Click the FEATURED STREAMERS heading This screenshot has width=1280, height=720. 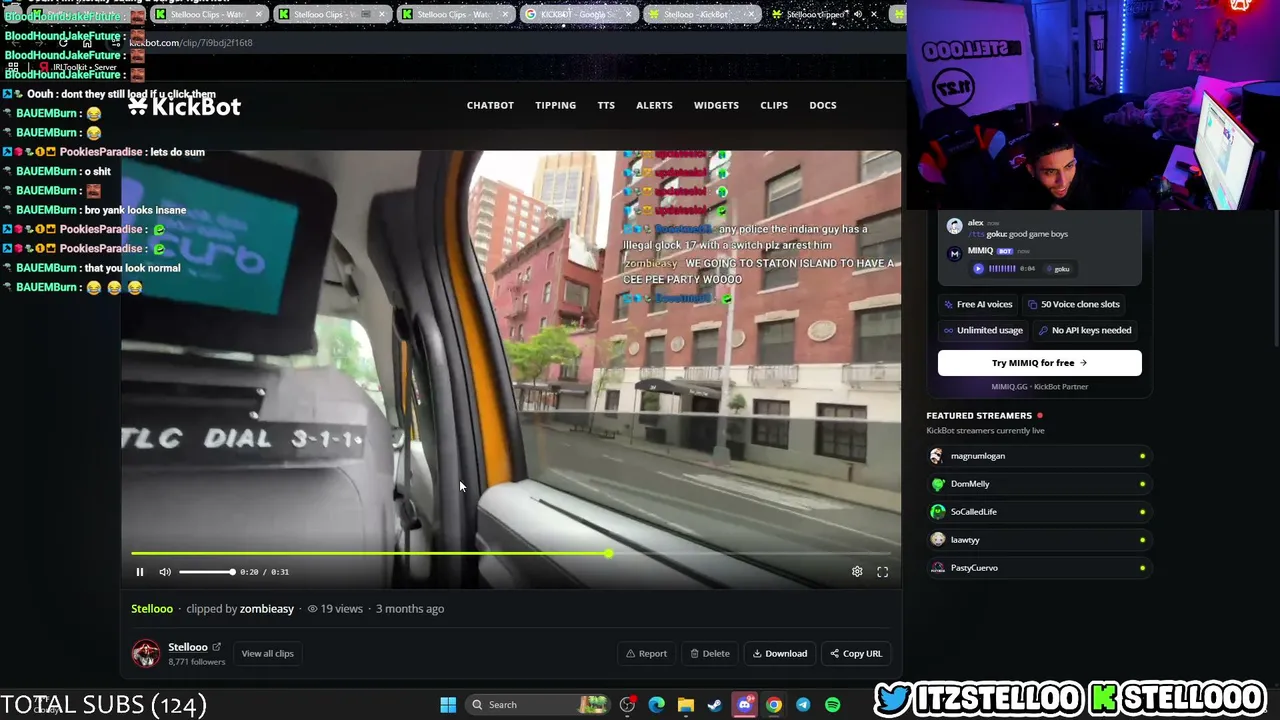tap(979, 416)
